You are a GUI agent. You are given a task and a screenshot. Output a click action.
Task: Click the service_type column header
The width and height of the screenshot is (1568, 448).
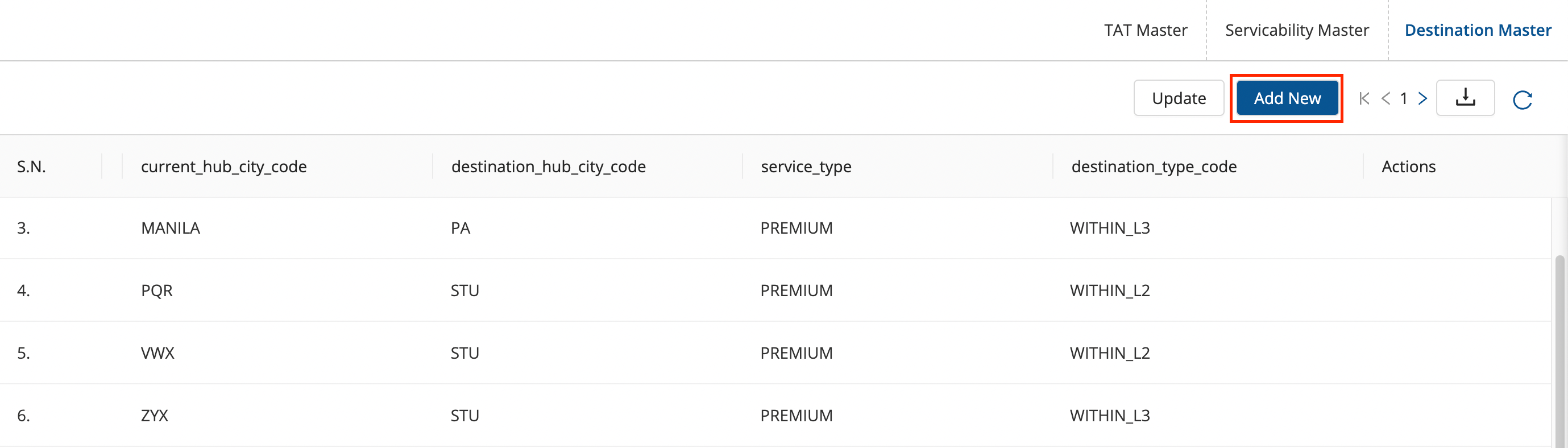pyautogui.click(x=805, y=167)
